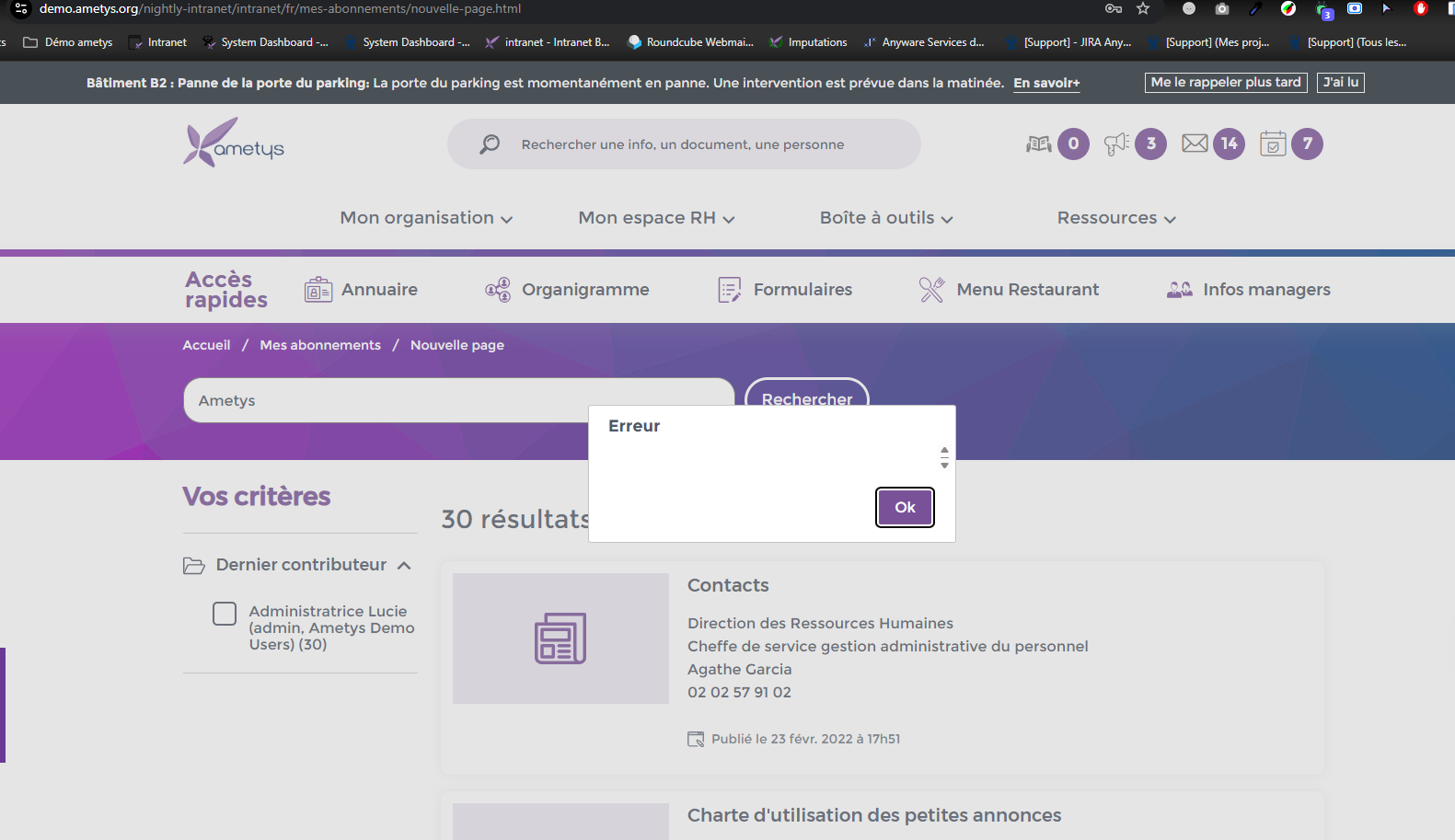Click the Ametys search text field
The image size is (1455, 840).
387,400
